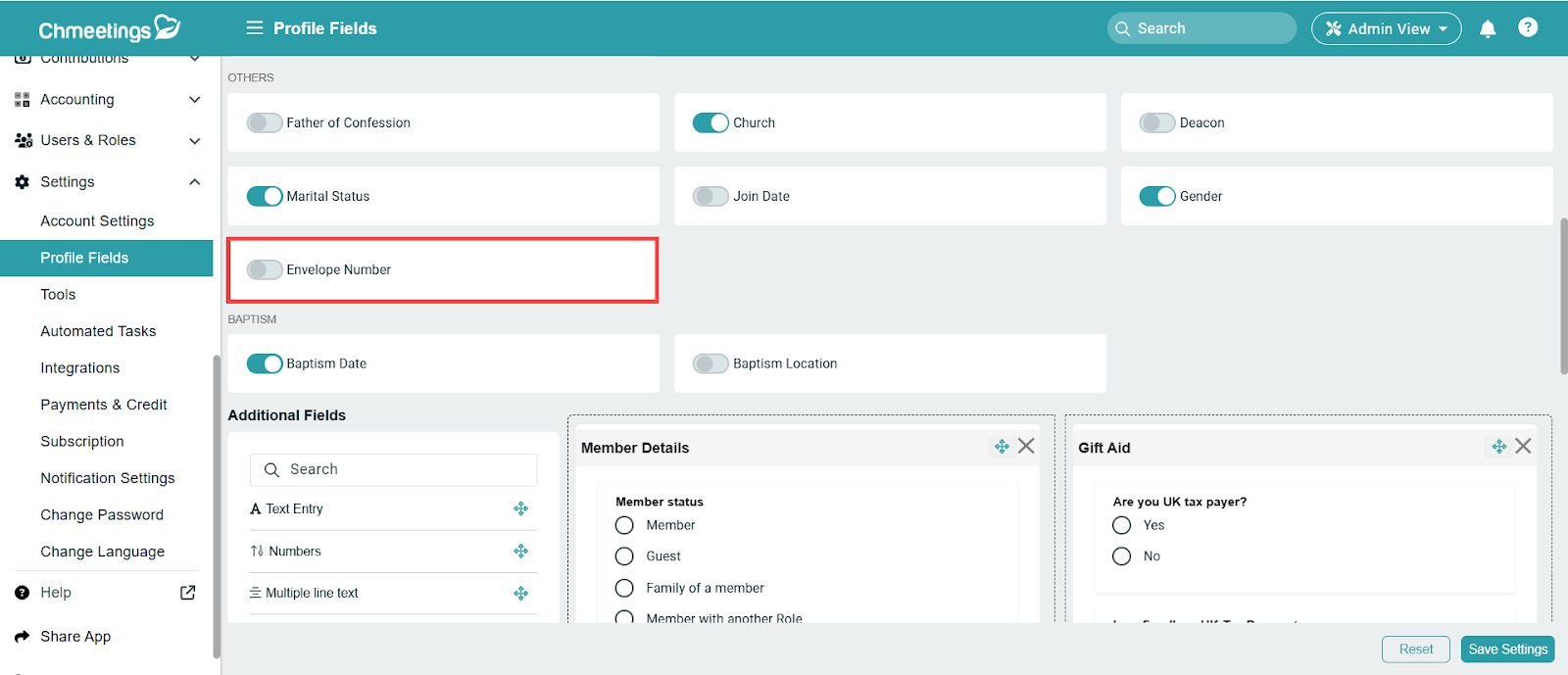Select the Guest radio button
Viewport: 1568px width, 675px height.
624,556
